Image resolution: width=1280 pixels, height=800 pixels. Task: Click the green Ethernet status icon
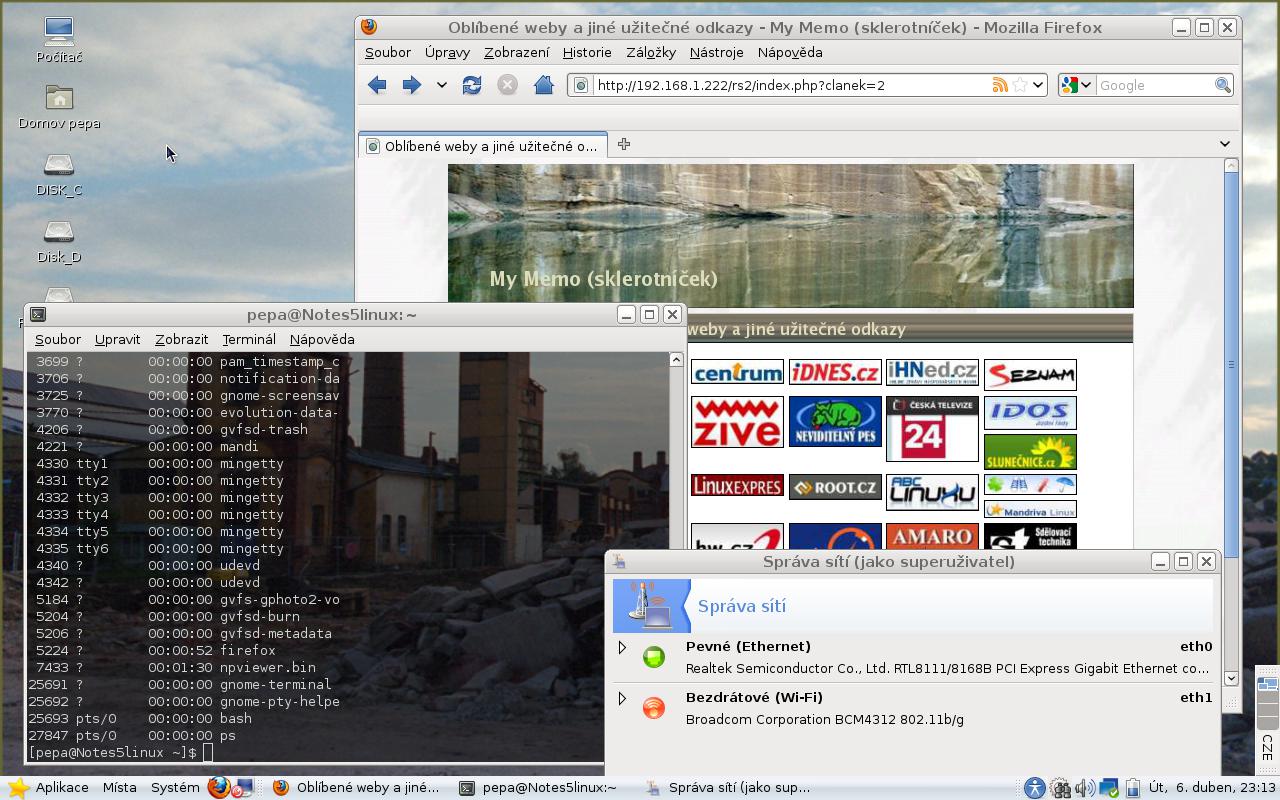coord(654,657)
